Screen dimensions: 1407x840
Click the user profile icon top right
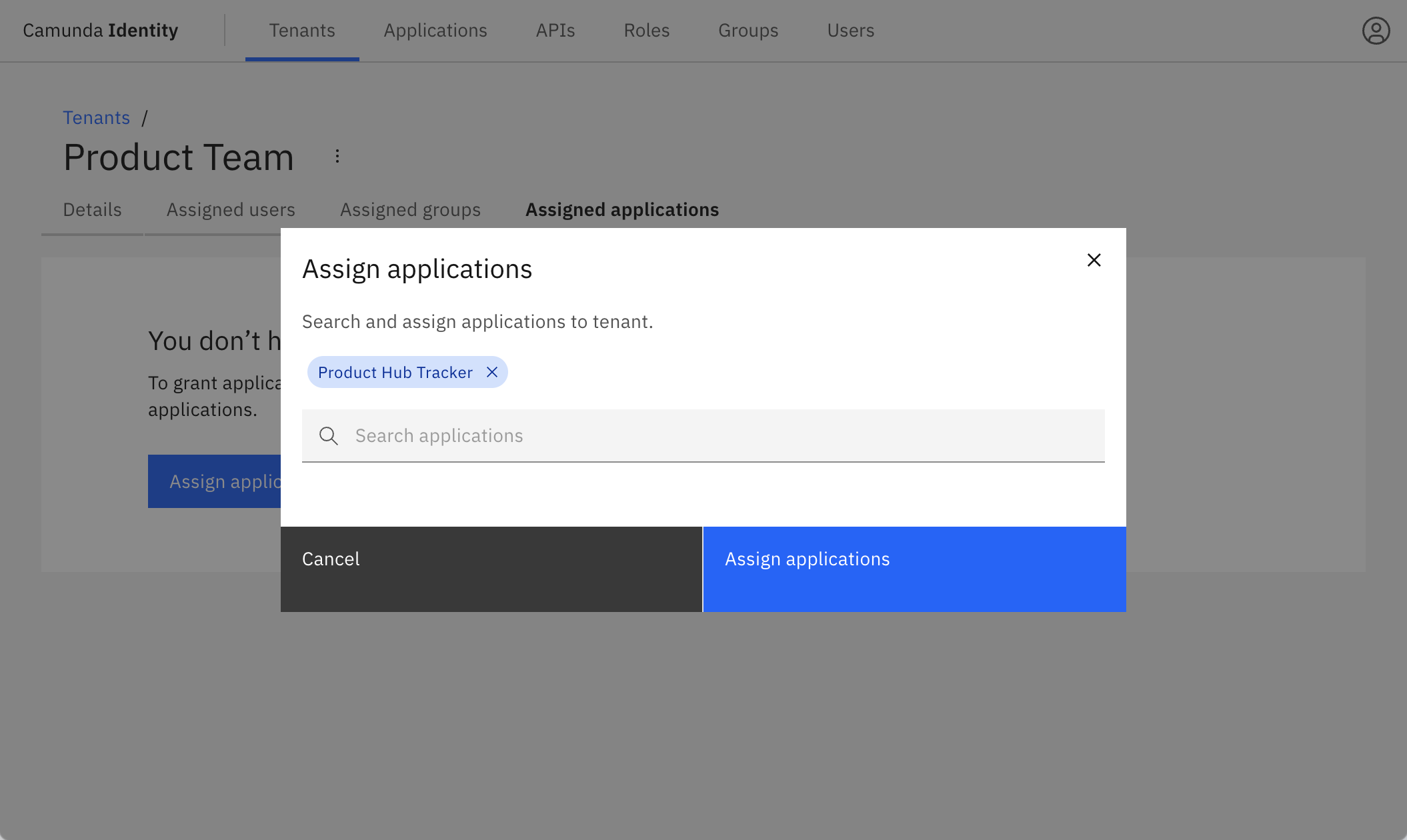pos(1374,30)
